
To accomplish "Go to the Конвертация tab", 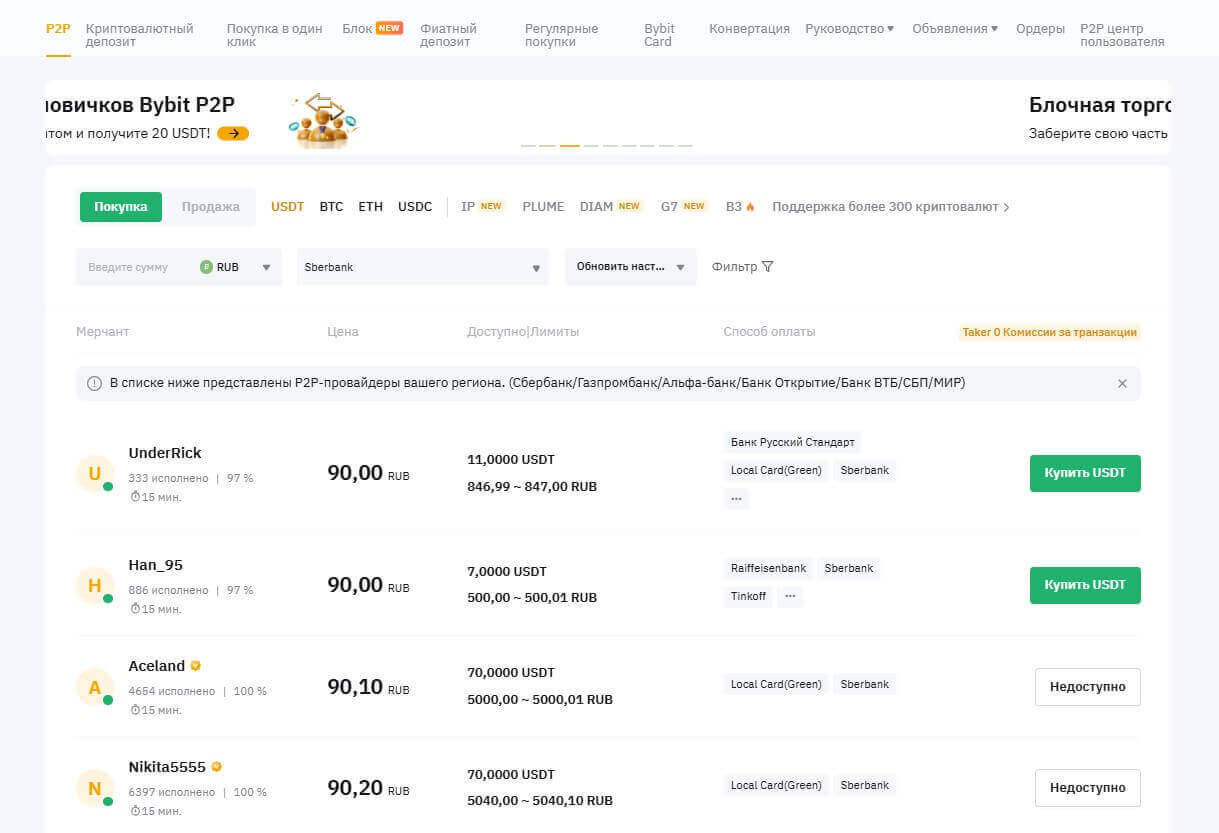I will pyautogui.click(x=749, y=29).
